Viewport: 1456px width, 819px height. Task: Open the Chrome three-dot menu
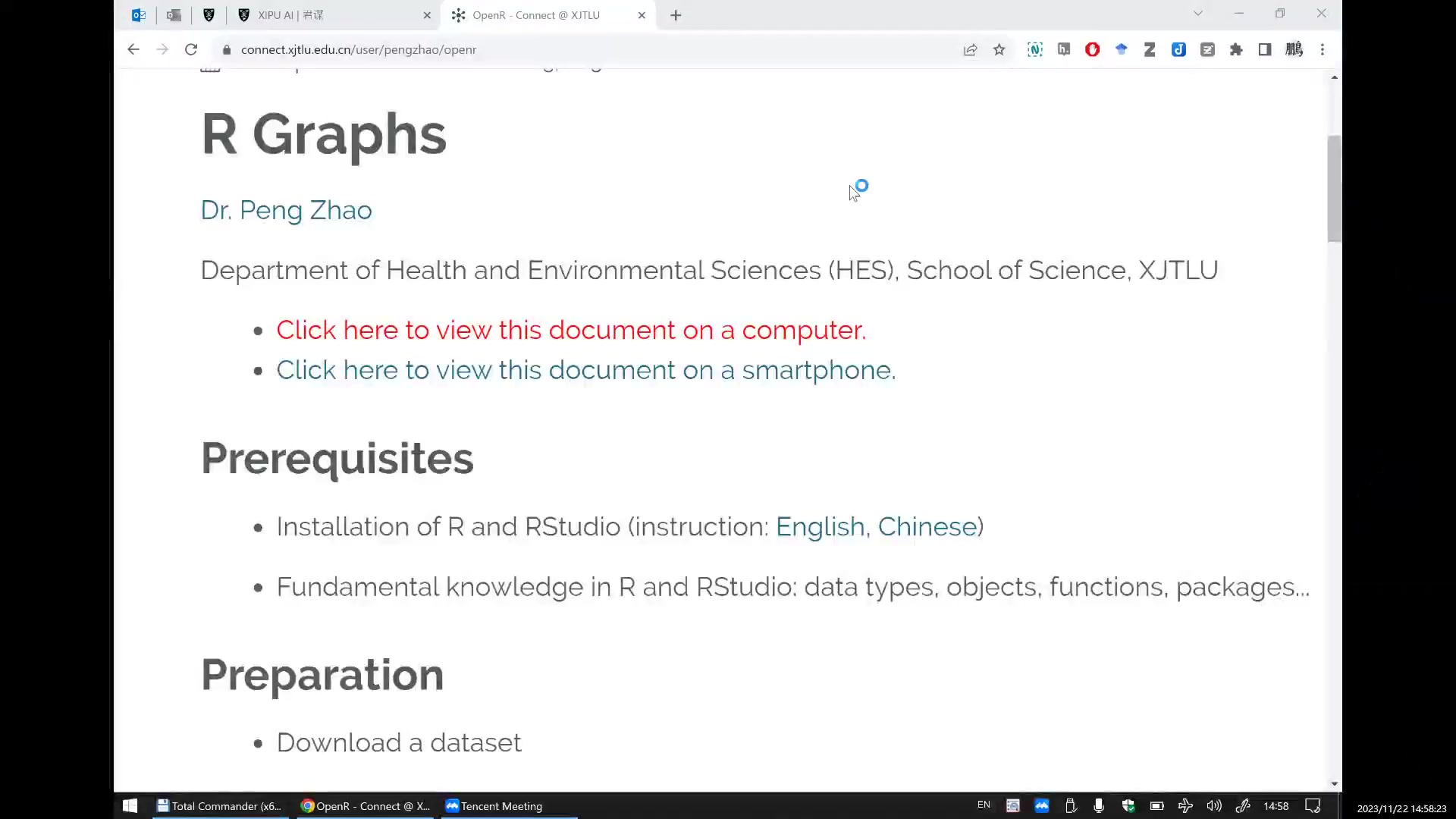1323,50
